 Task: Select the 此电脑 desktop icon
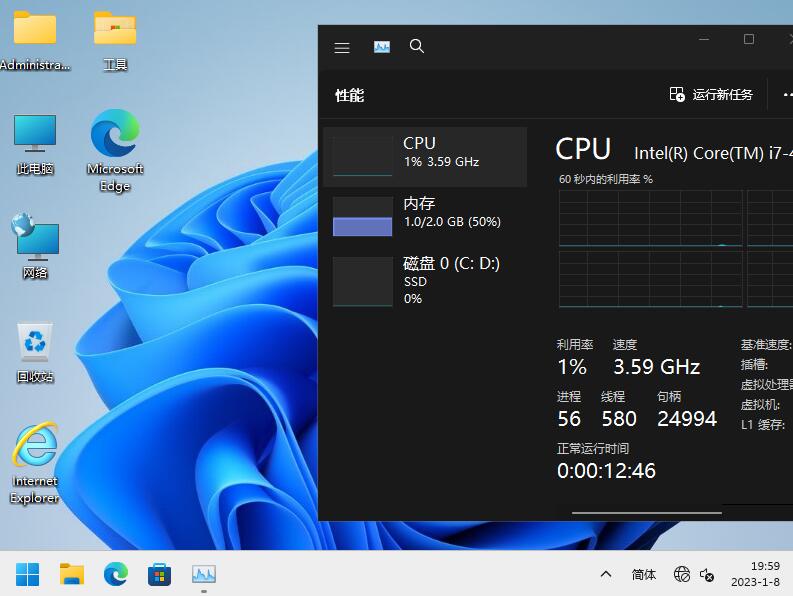click(35, 144)
